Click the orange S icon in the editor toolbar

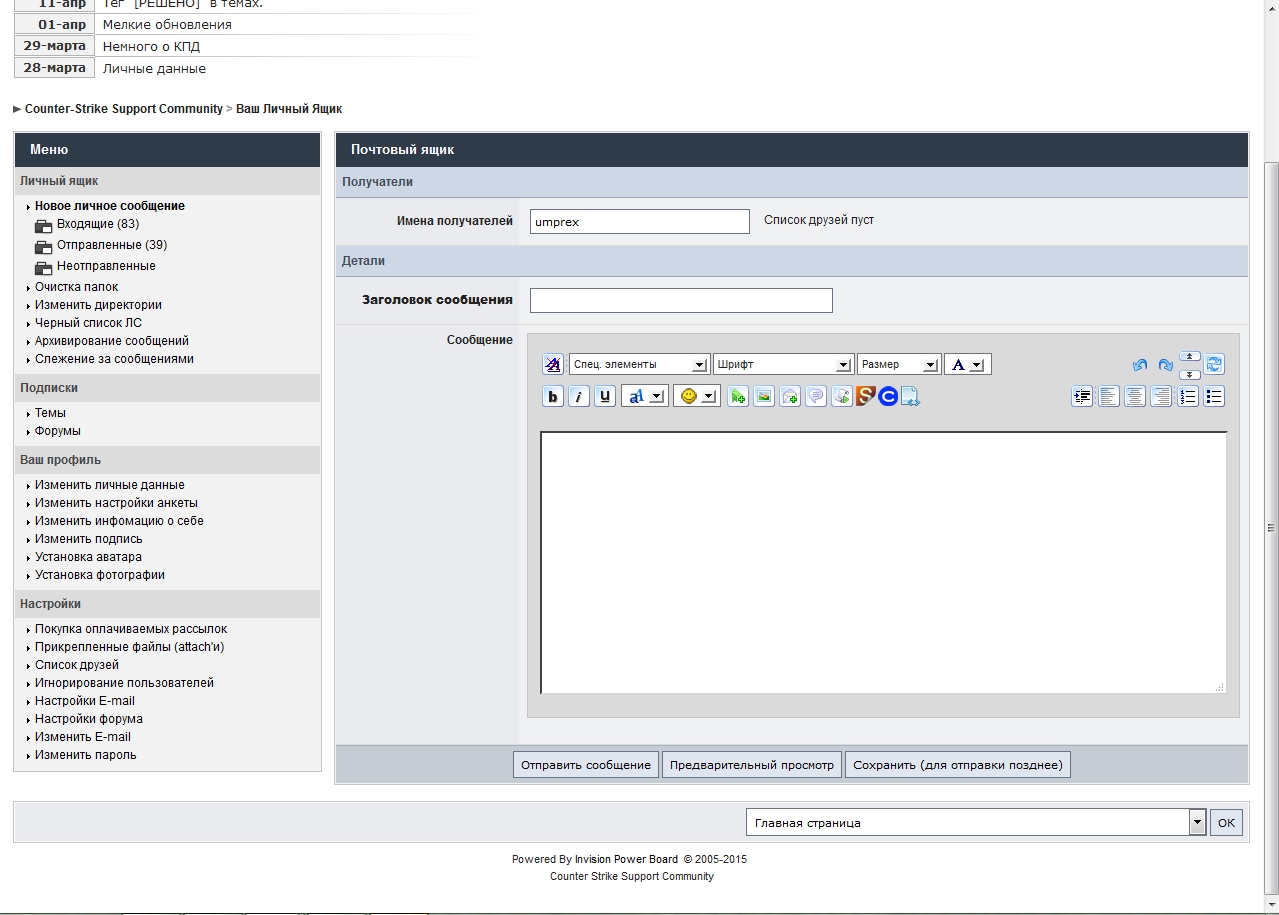click(x=866, y=397)
